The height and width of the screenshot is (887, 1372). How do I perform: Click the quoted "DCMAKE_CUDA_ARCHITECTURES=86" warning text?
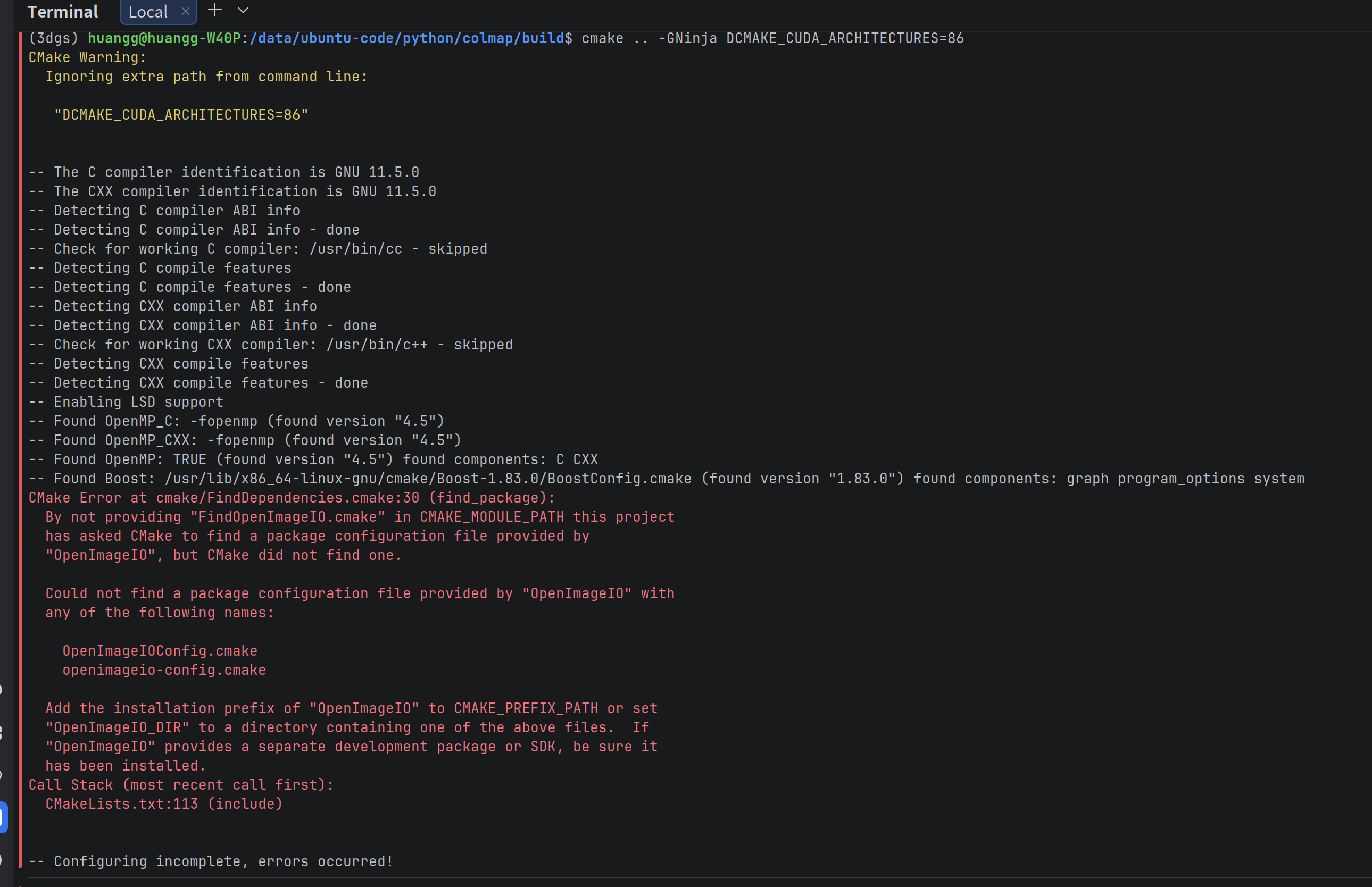coord(181,115)
